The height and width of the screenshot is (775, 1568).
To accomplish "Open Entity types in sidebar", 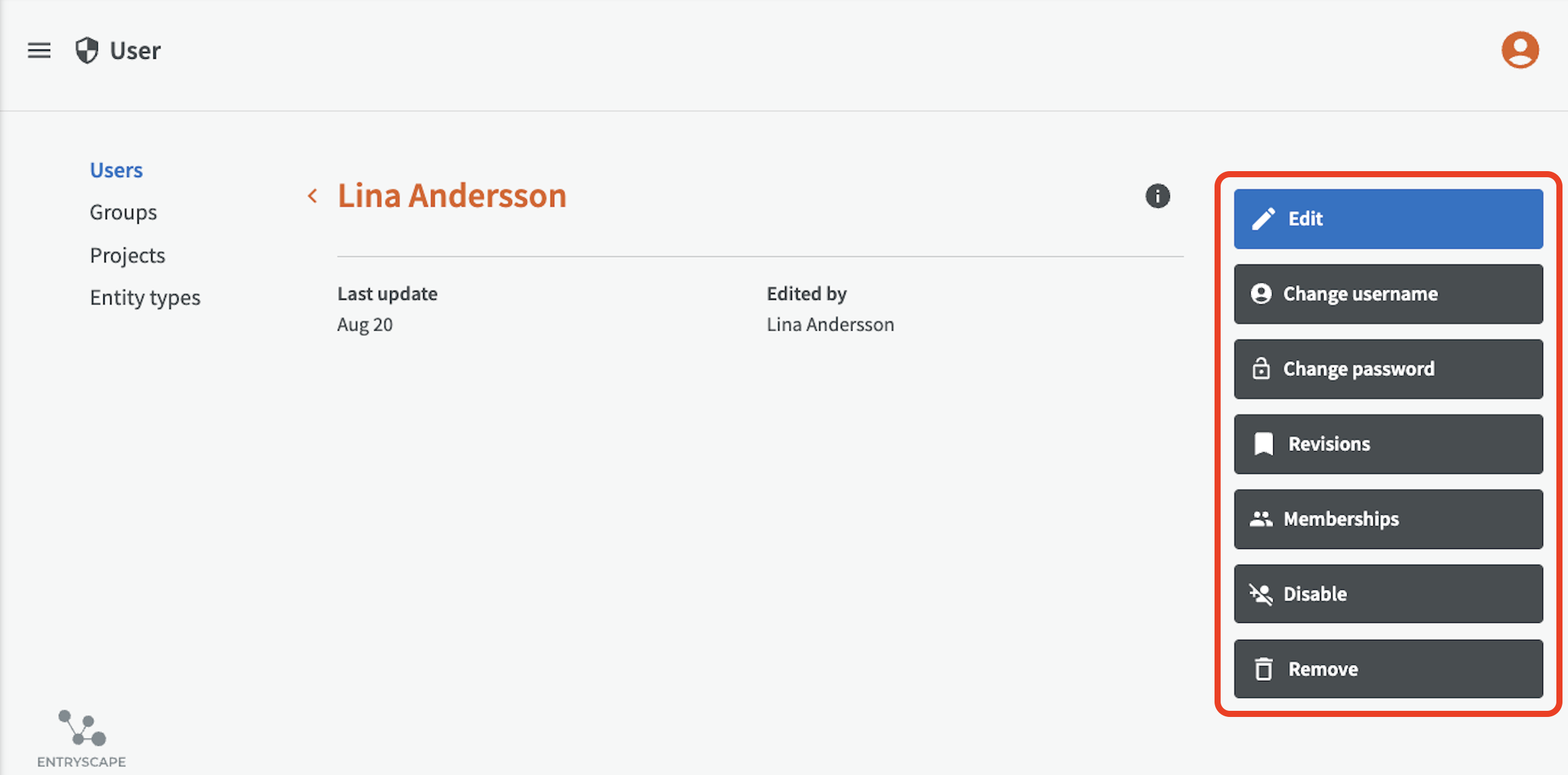I will pyautogui.click(x=145, y=298).
